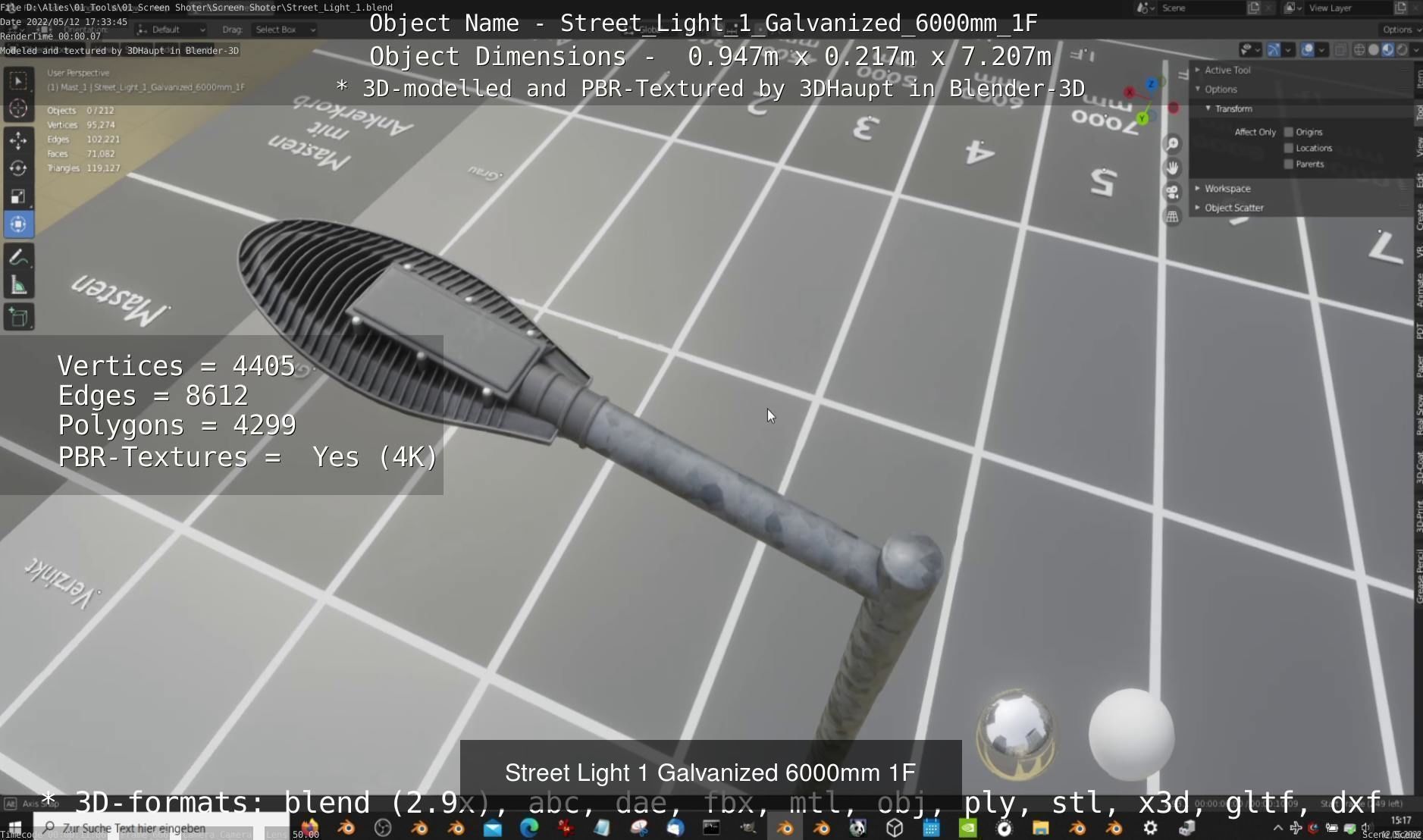Open the Tool sidebar tab
Viewport: 1423px width, 840px height.
pos(1418,113)
